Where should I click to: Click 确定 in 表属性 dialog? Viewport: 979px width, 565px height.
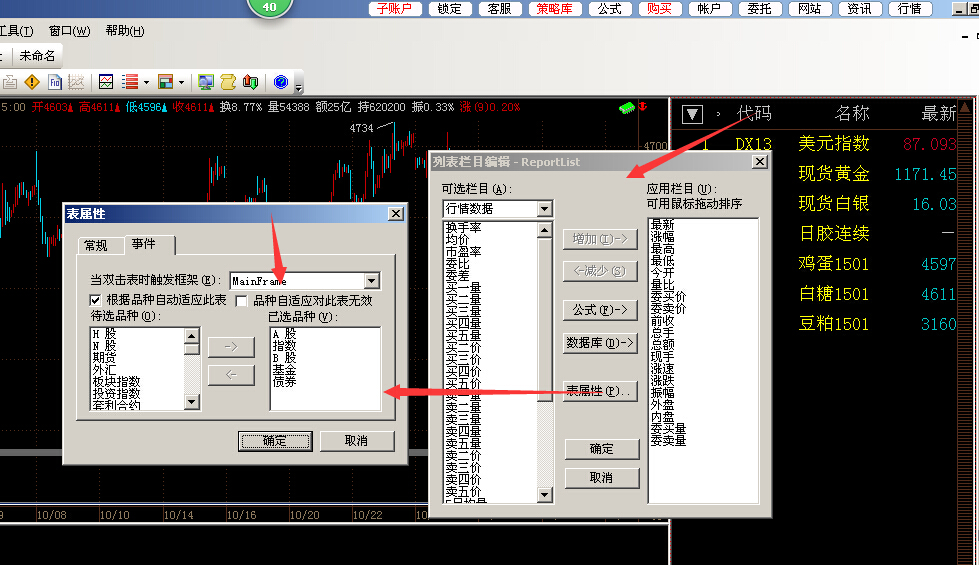pos(275,441)
